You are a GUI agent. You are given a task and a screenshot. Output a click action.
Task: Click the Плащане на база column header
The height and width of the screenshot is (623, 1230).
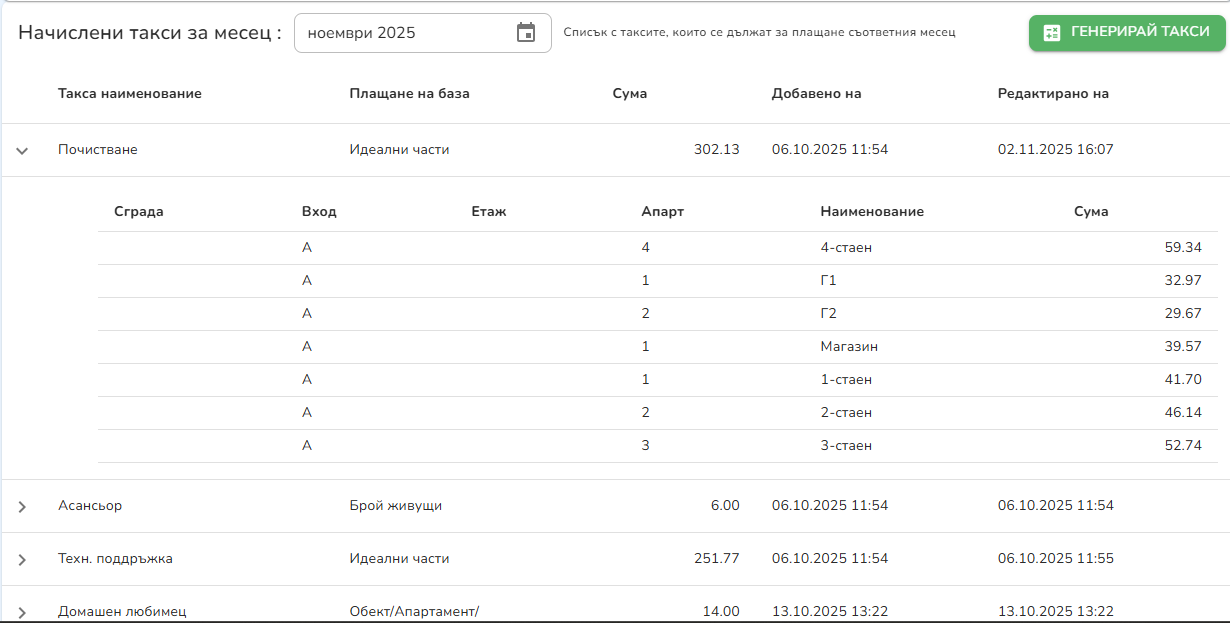(409, 94)
